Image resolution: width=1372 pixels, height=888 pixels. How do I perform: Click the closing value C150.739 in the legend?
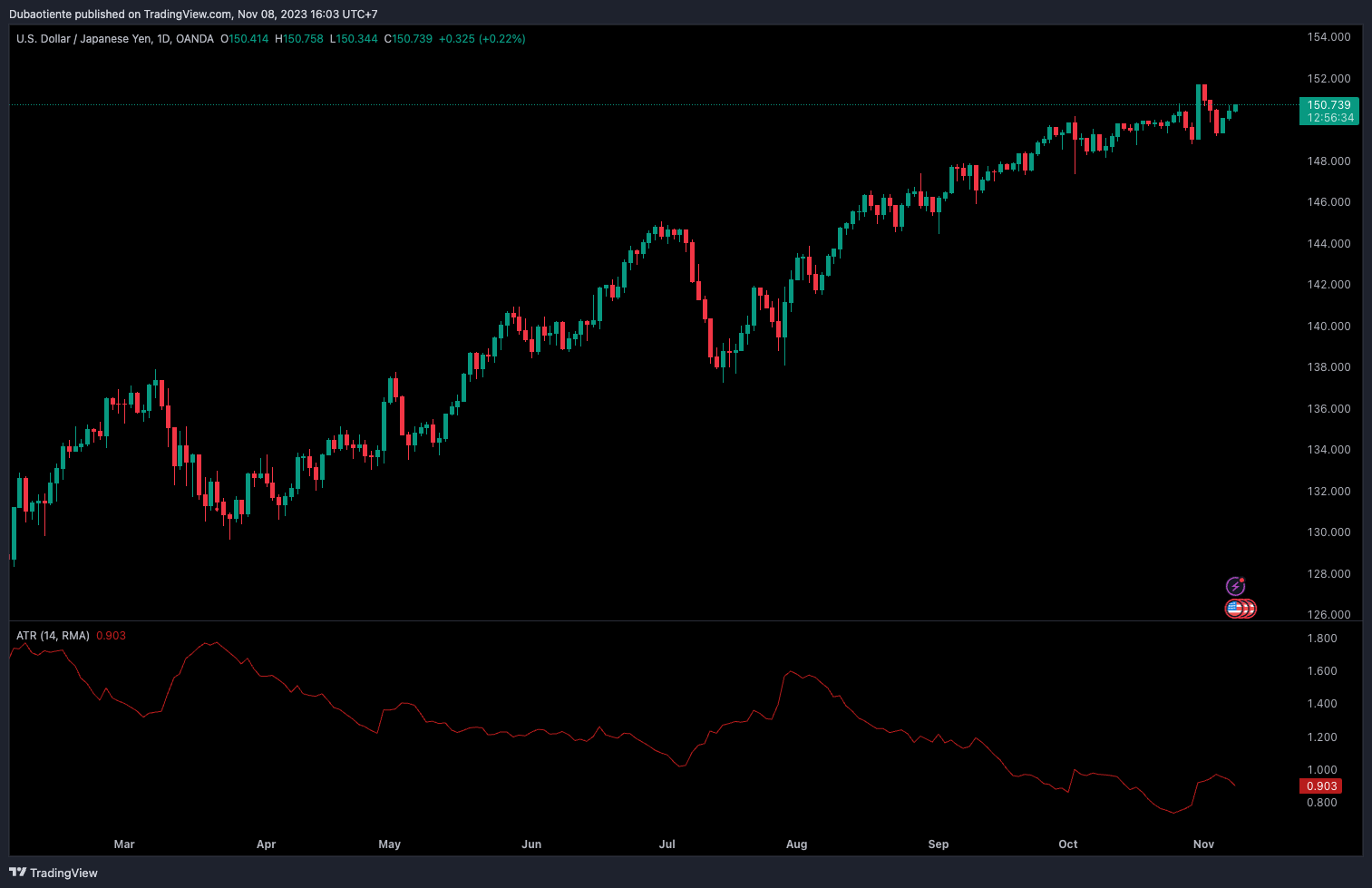[408, 39]
